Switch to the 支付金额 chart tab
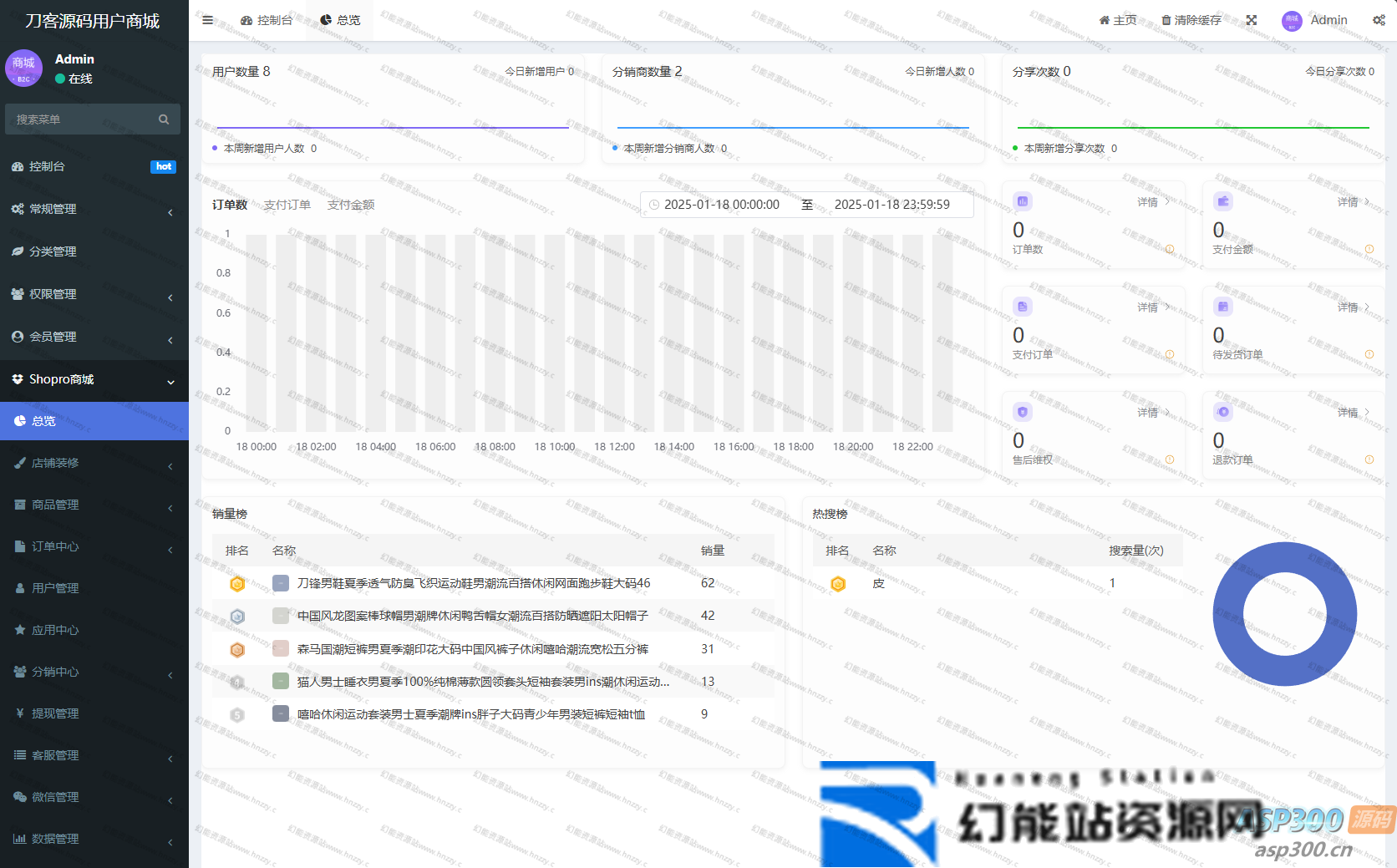1397x868 pixels. [x=351, y=205]
